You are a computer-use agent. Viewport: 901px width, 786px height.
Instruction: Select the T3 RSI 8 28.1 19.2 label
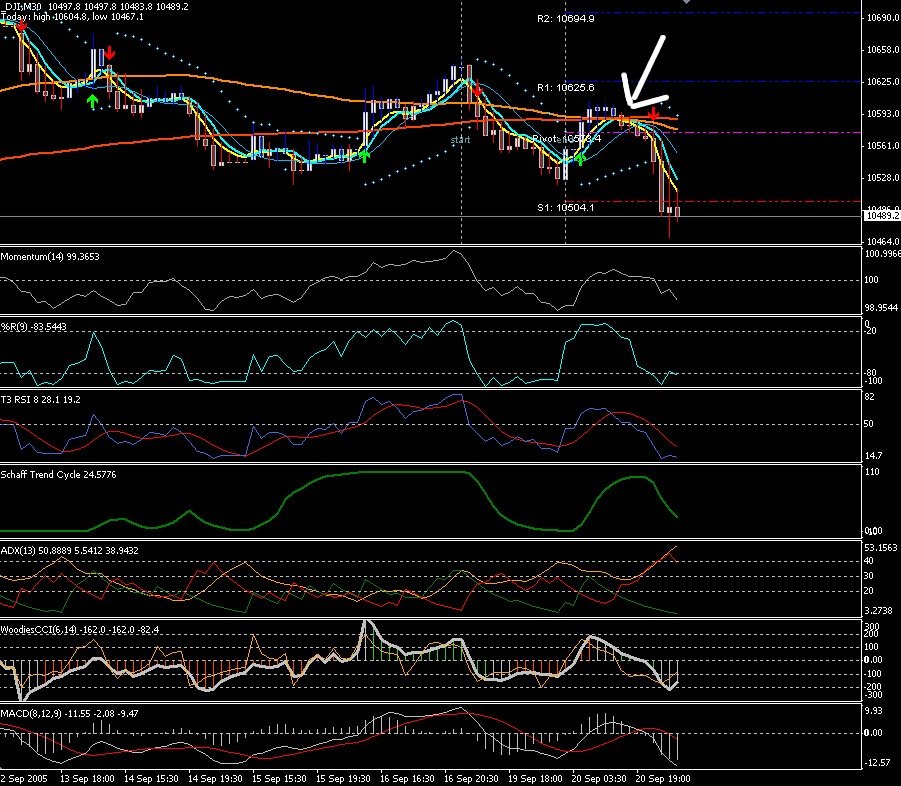(x=41, y=399)
